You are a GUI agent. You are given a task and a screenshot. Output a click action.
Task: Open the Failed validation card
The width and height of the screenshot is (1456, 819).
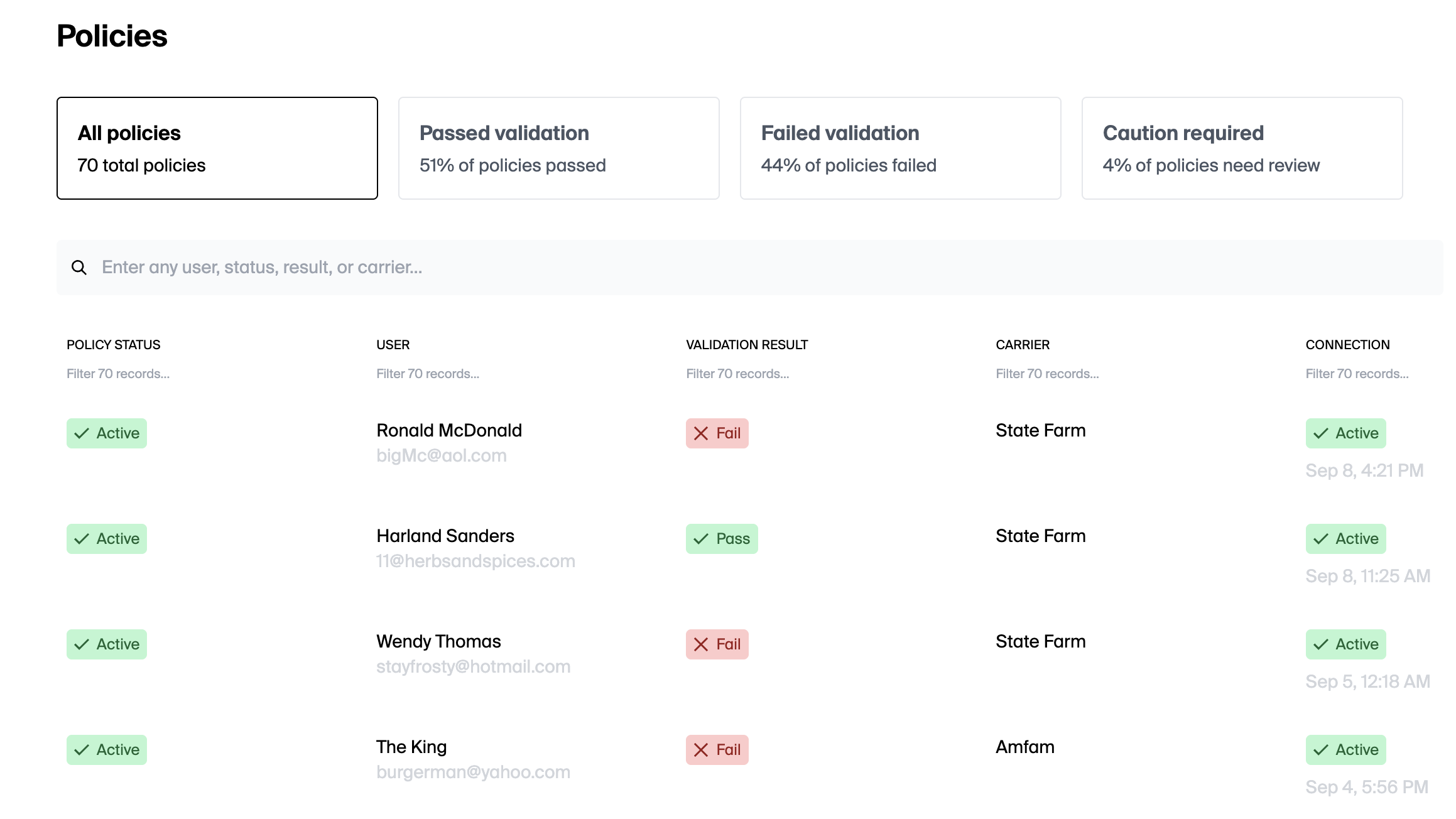pos(901,148)
